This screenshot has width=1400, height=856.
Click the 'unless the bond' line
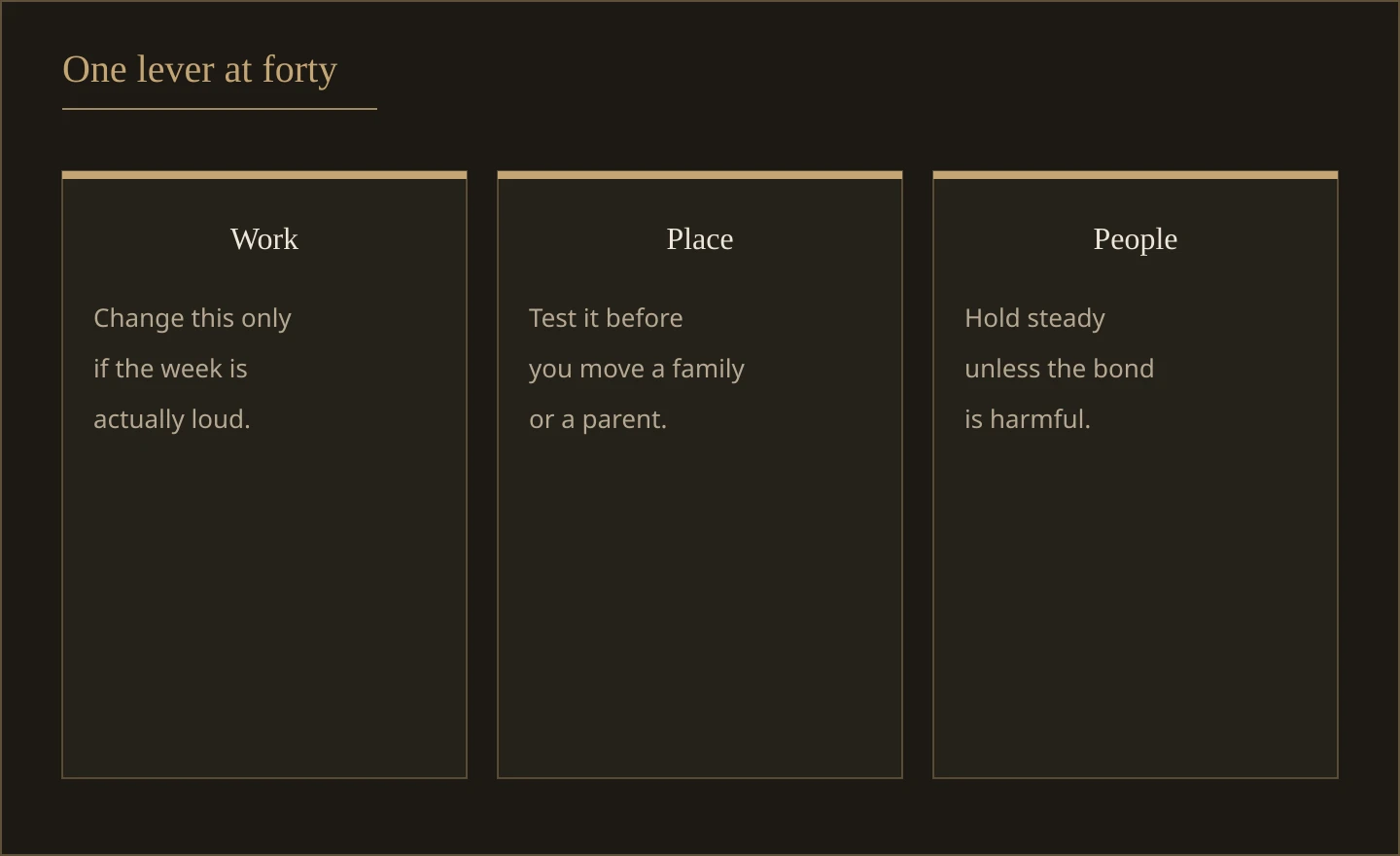coord(1059,369)
